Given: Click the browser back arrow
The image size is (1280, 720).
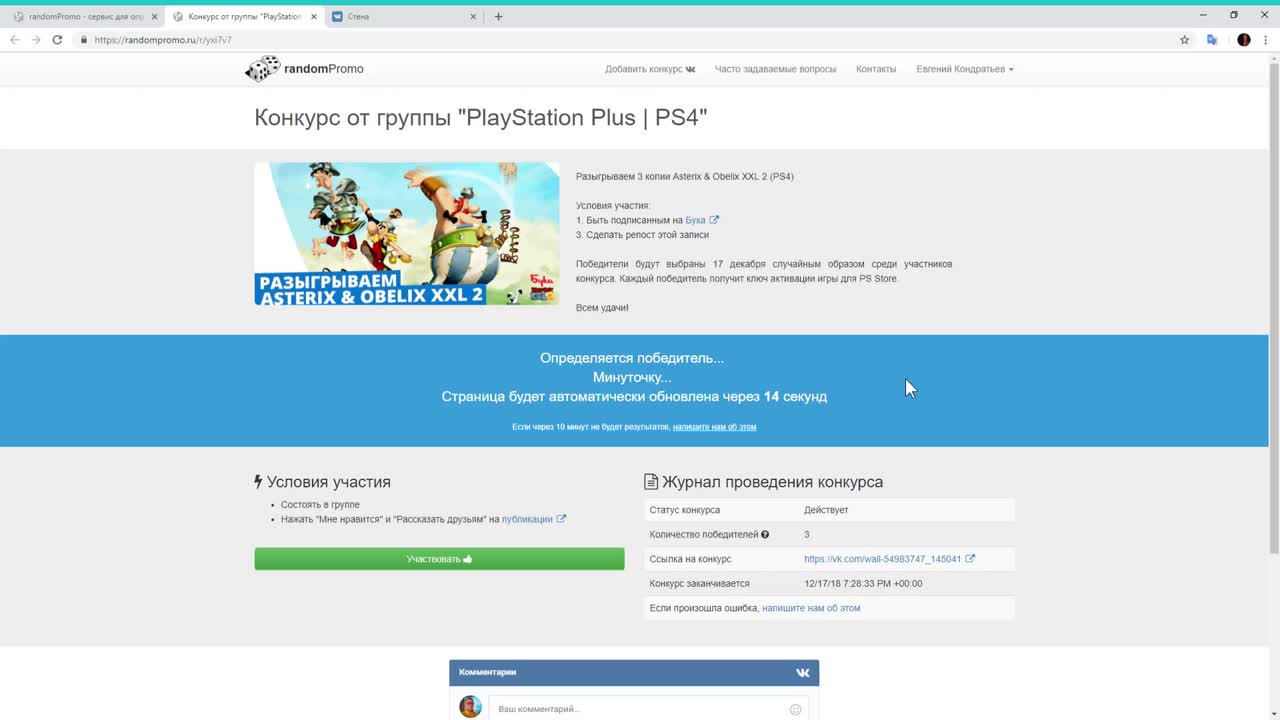Looking at the screenshot, I should point(14,40).
